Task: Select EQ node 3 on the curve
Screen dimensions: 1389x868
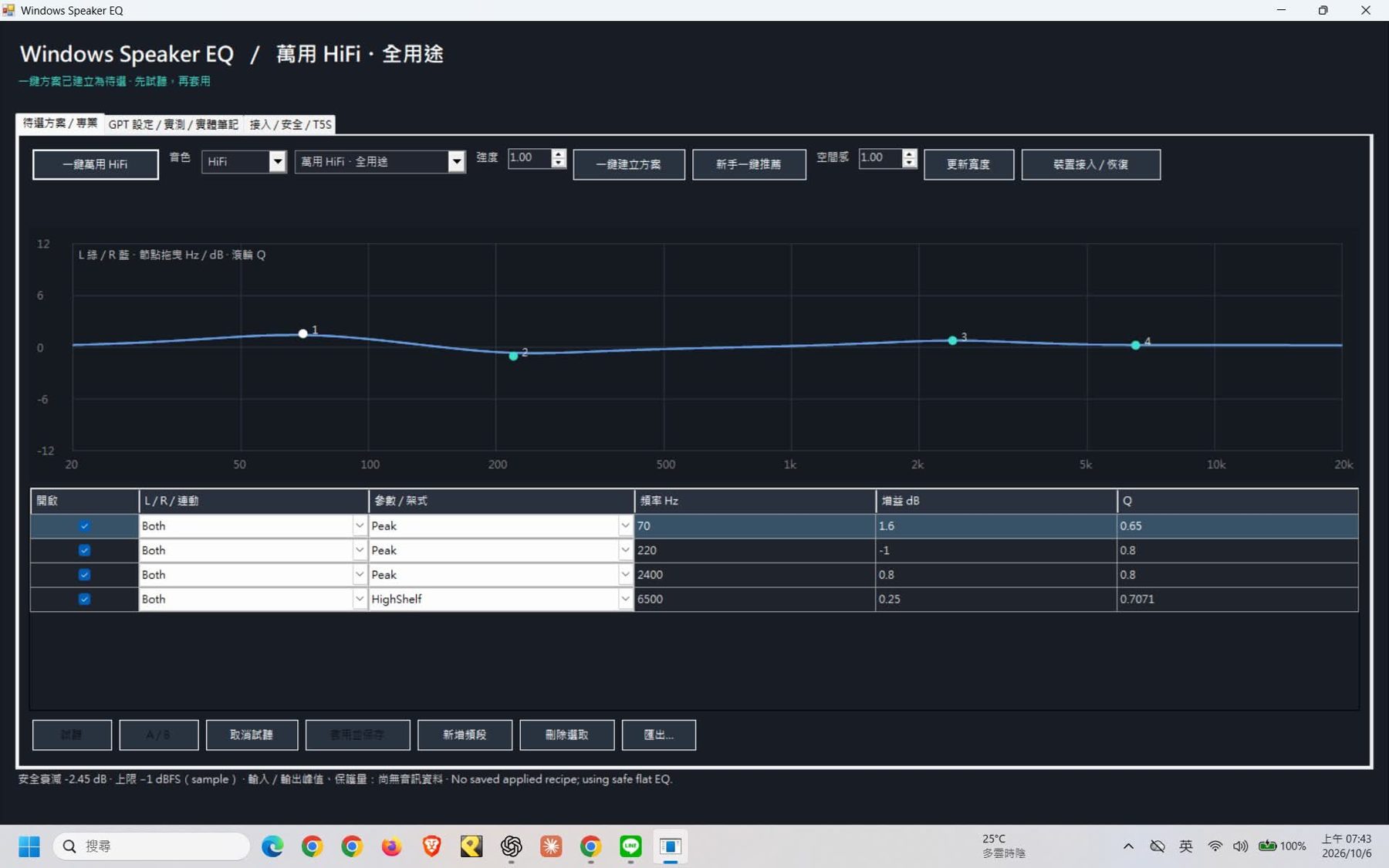Action: point(952,340)
